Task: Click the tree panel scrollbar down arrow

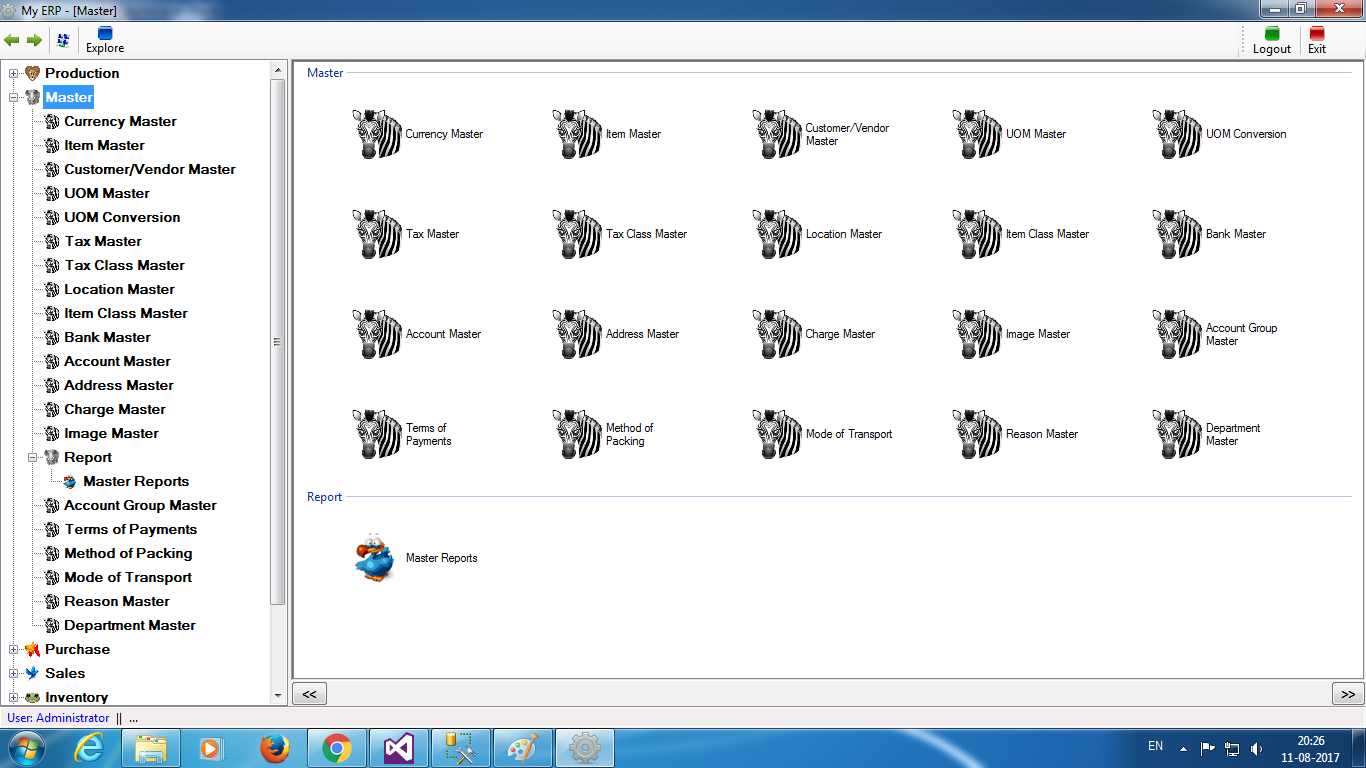Action: tap(278, 696)
